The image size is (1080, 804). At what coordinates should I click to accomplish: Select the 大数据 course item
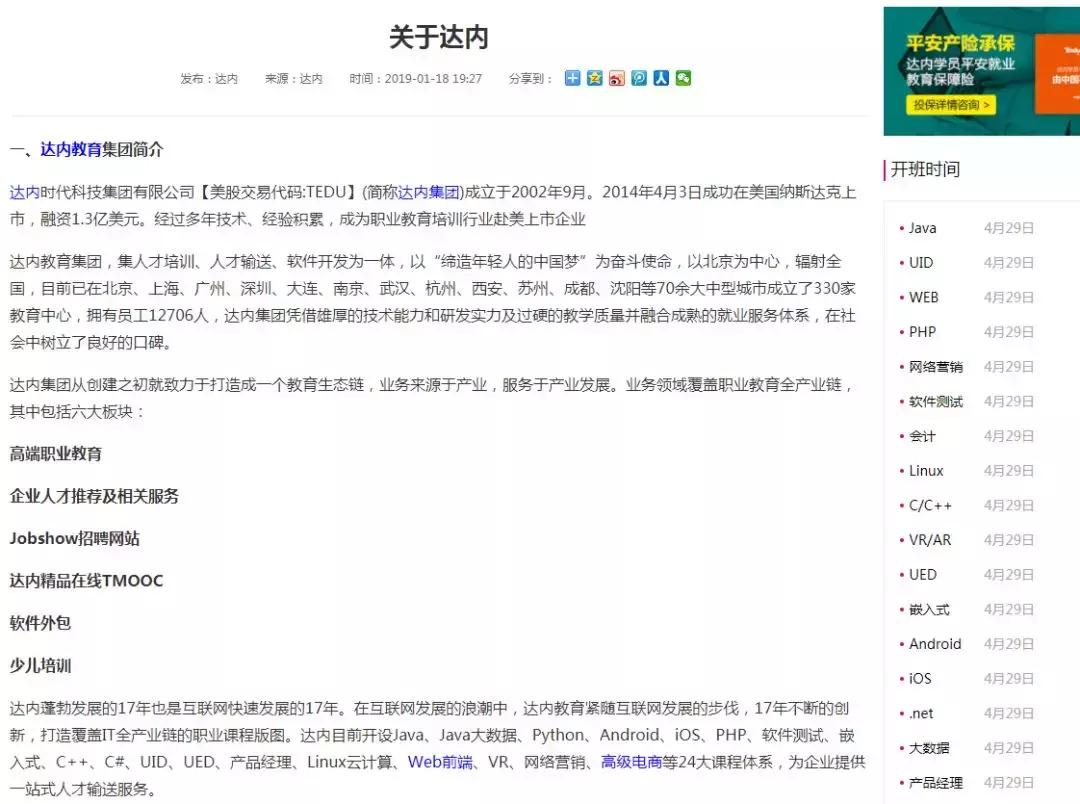click(928, 748)
